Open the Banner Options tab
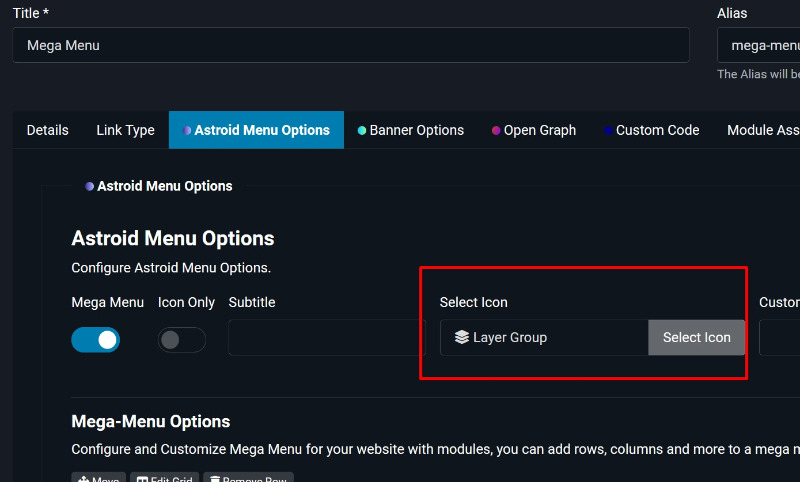This screenshot has height=482, width=800. (x=416, y=130)
